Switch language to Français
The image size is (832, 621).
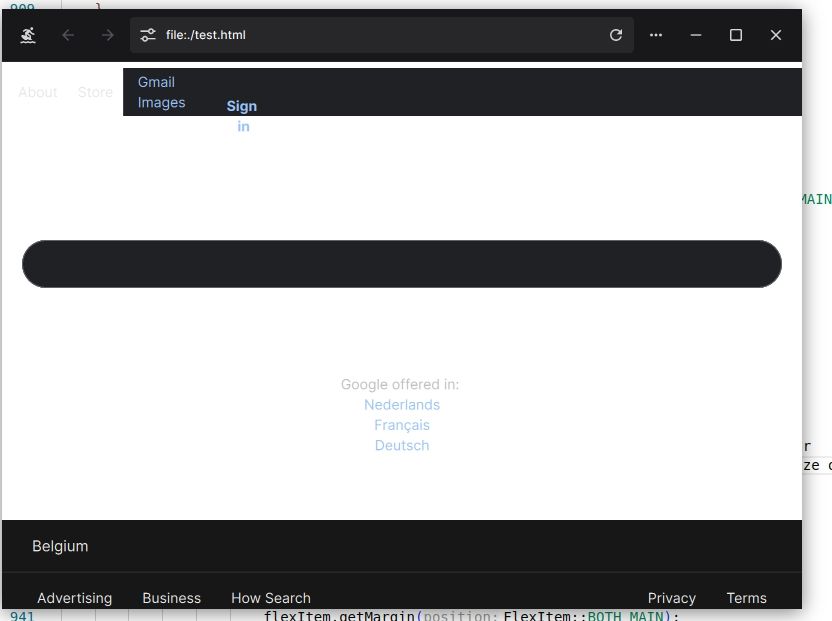(x=402, y=425)
